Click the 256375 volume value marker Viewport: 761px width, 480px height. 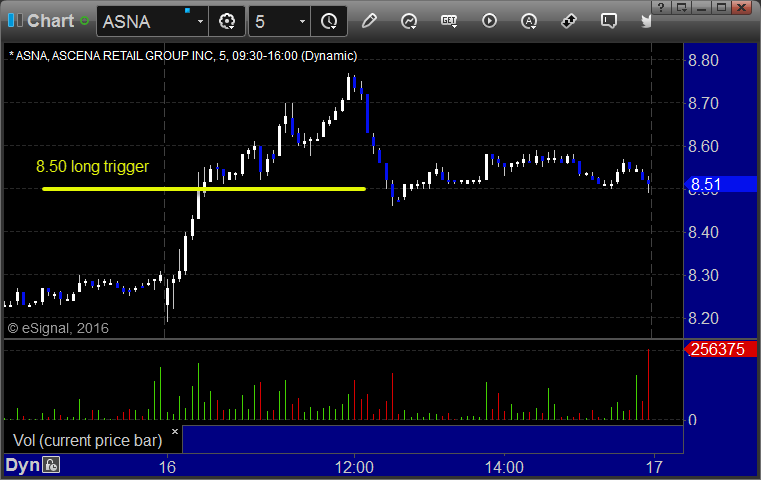click(720, 349)
